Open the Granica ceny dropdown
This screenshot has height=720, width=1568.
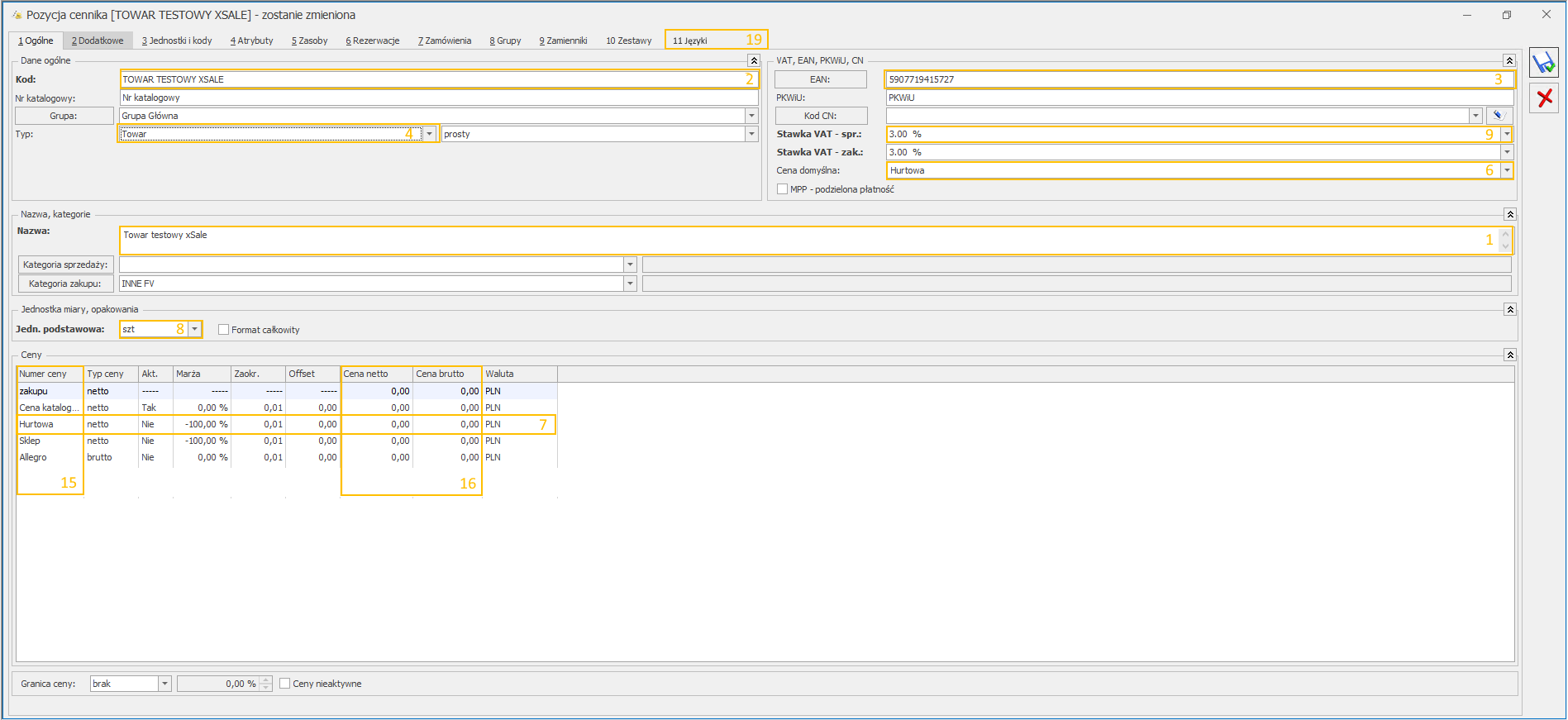coord(164,684)
